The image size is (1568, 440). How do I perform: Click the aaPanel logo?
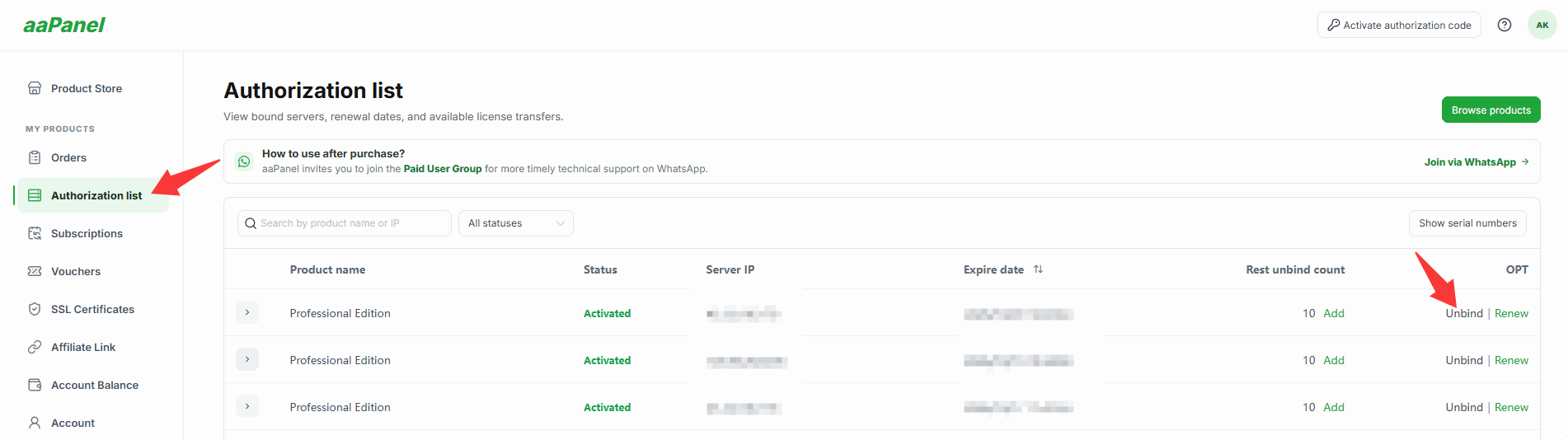tap(64, 25)
